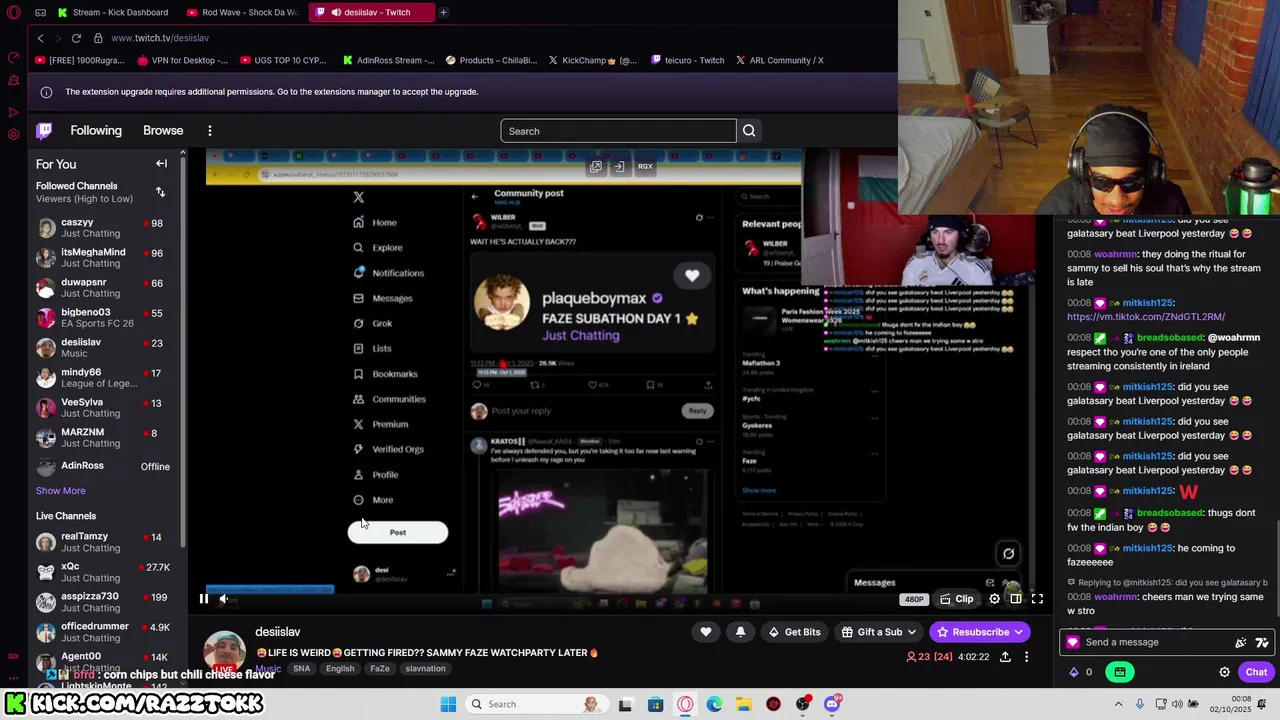The width and height of the screenshot is (1280, 720).
Task: Open duwapsnr channel in sidebar
Action: click(103, 287)
